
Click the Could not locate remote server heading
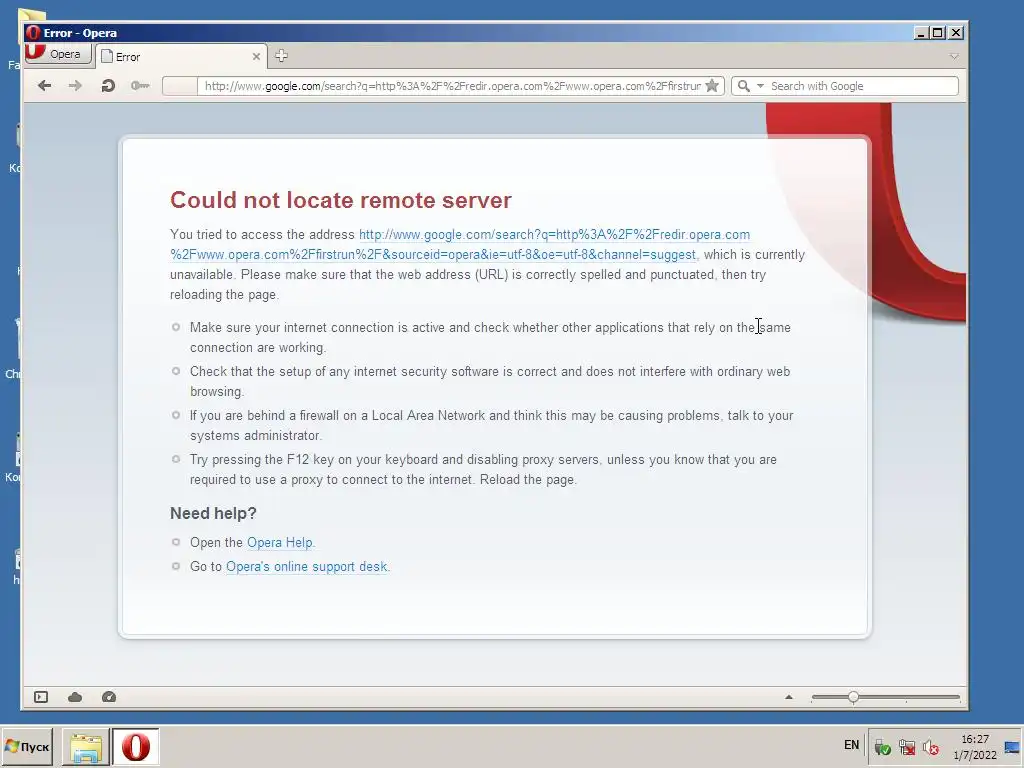[x=341, y=200]
